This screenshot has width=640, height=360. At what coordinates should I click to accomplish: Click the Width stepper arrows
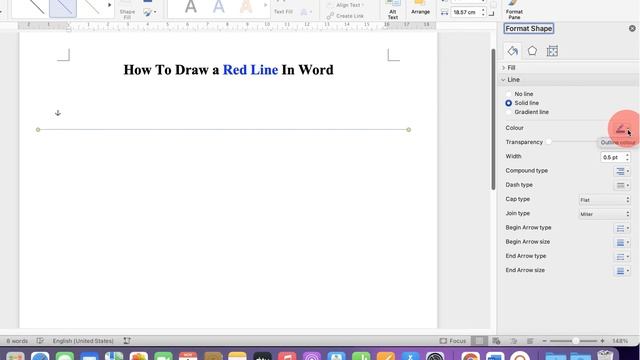(627, 157)
